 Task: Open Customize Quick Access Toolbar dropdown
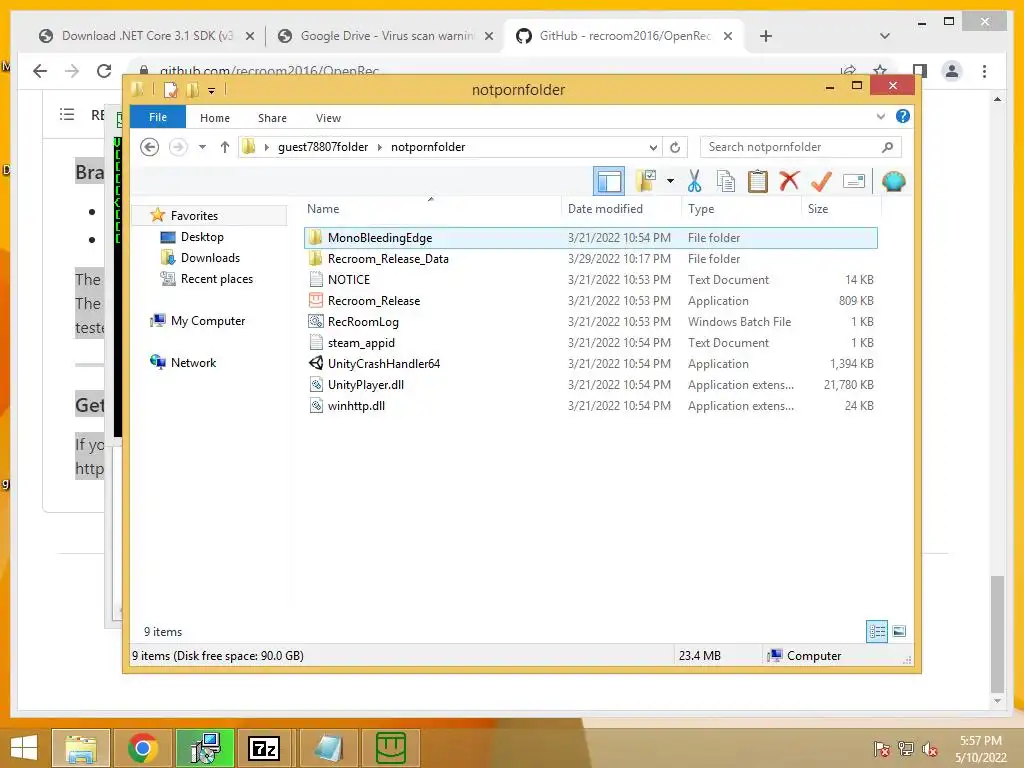[212, 90]
